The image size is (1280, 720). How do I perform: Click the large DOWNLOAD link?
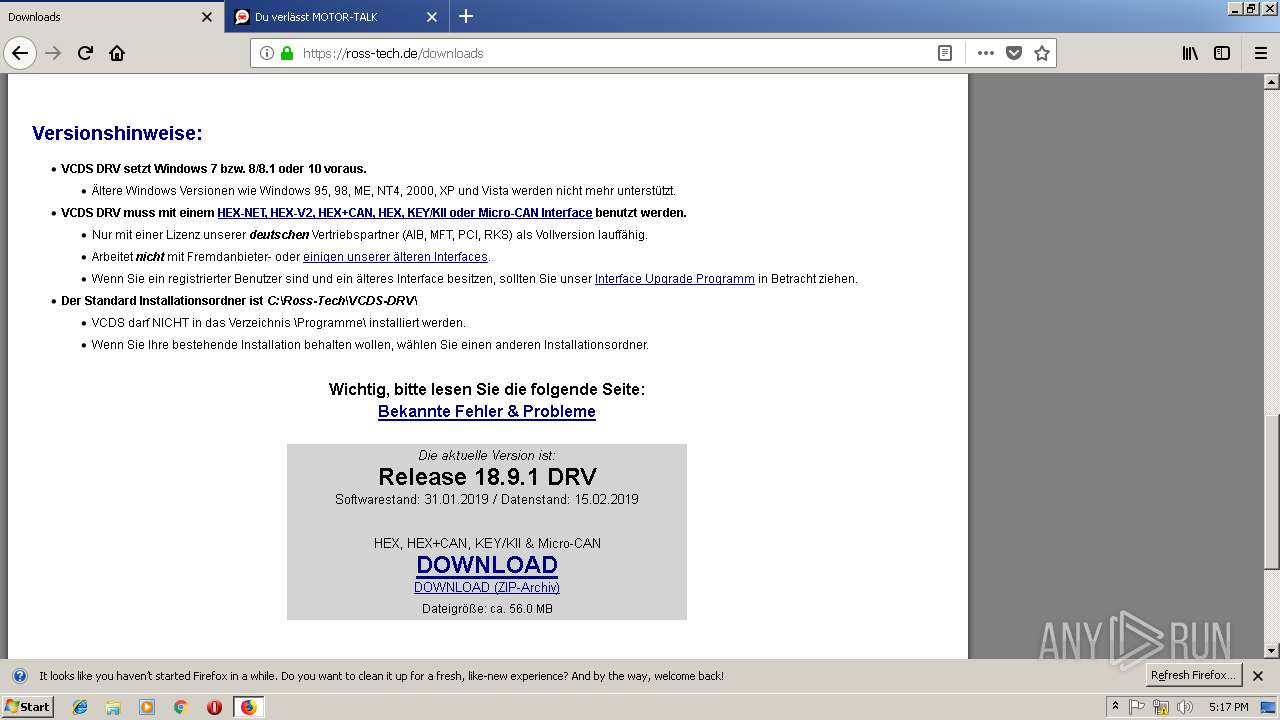point(487,565)
